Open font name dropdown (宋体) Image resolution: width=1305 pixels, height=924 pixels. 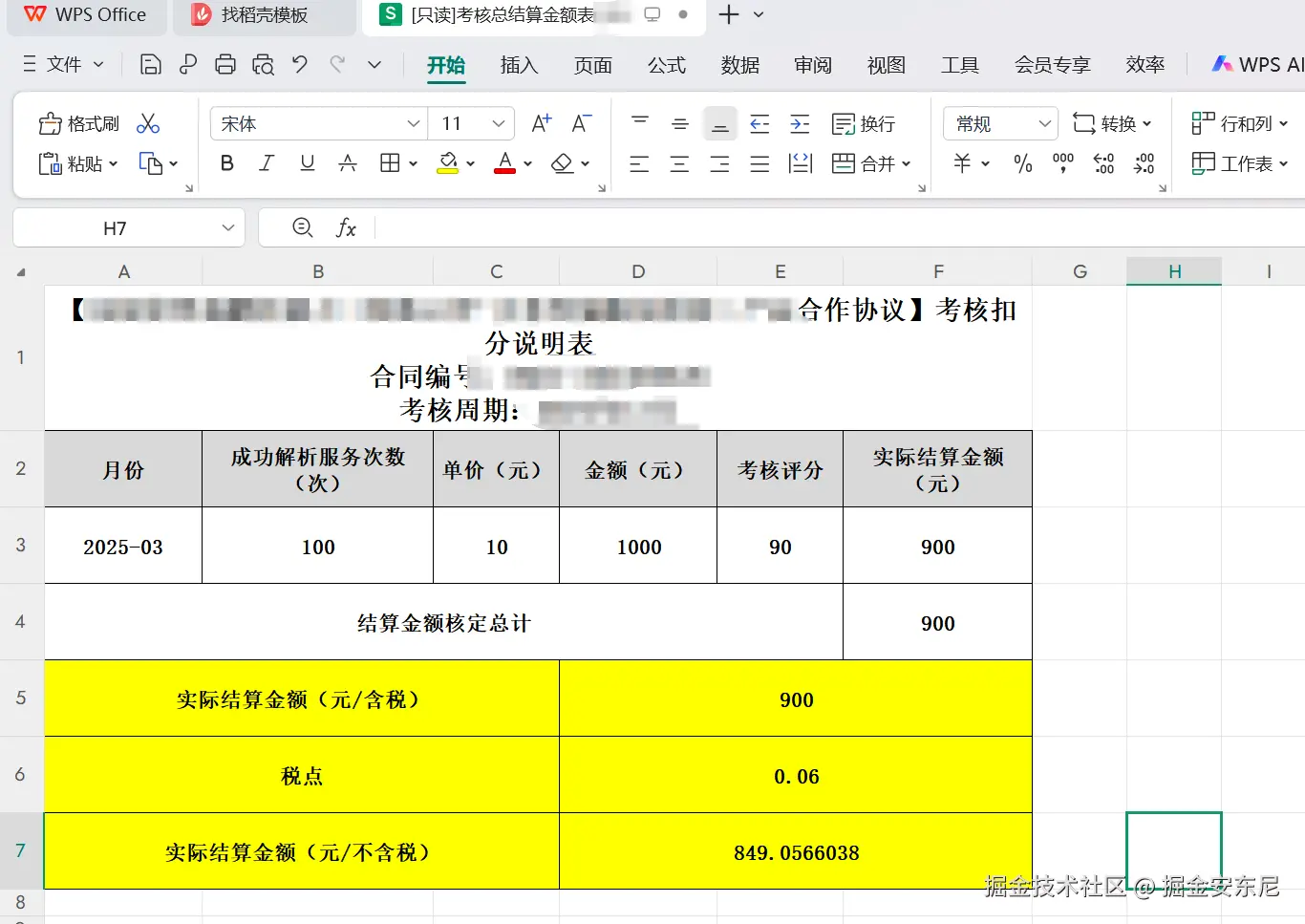414,123
